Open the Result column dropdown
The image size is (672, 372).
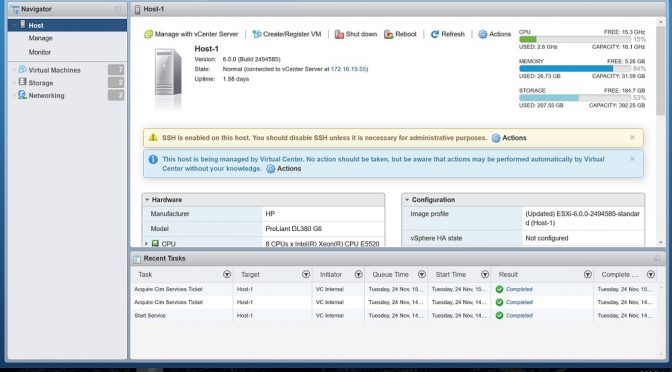click(588, 274)
